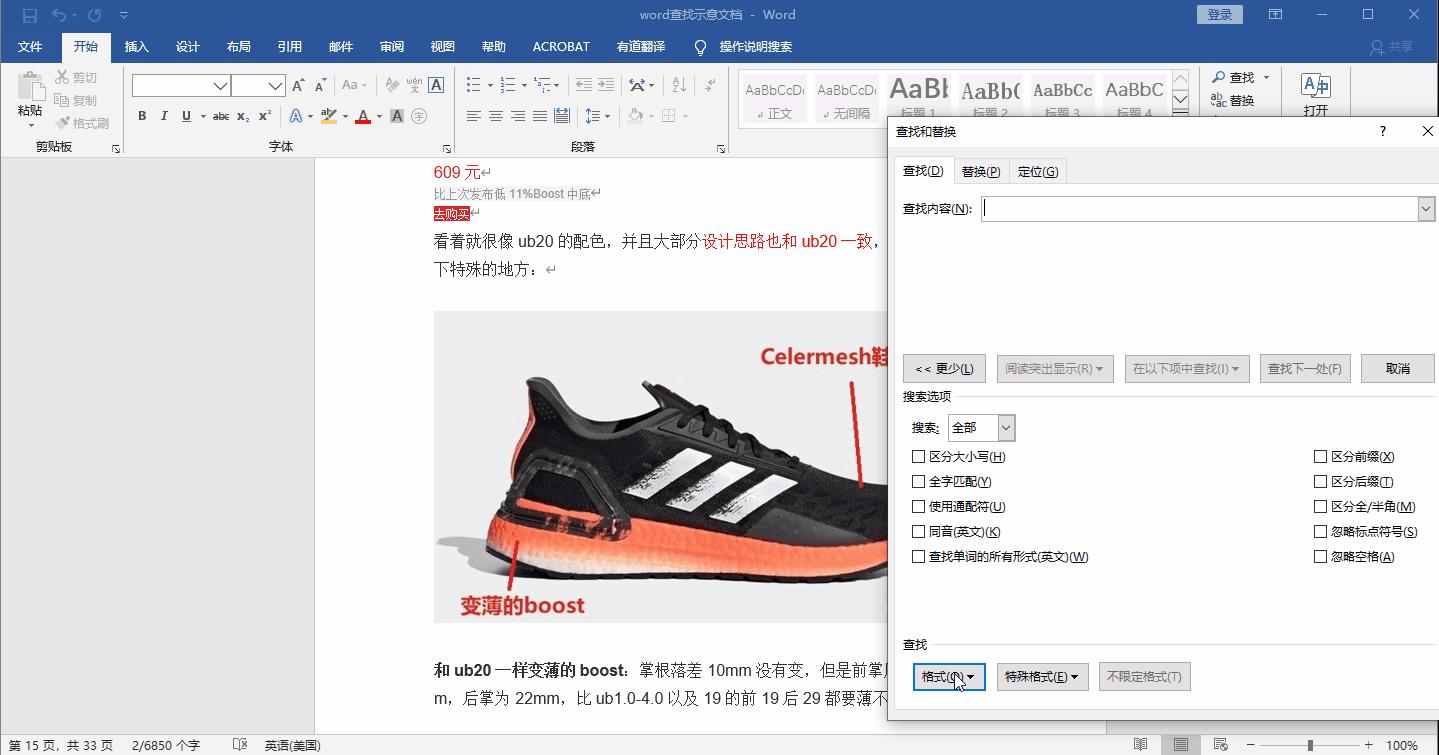Switch to the 替换 tab

pyautogui.click(x=980, y=170)
